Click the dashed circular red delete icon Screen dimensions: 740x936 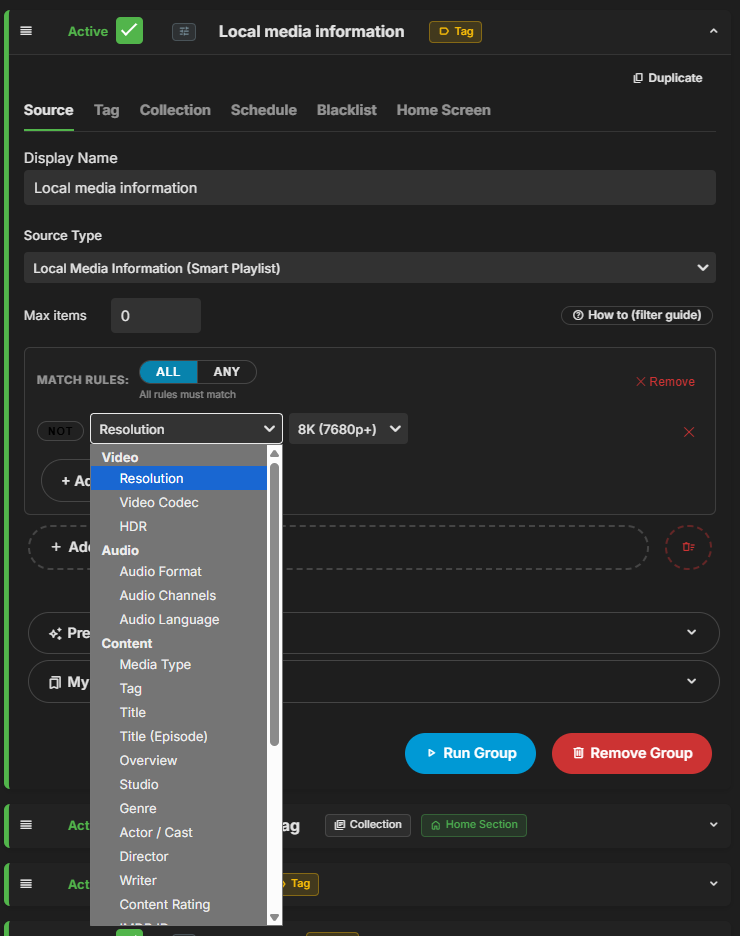pos(688,547)
